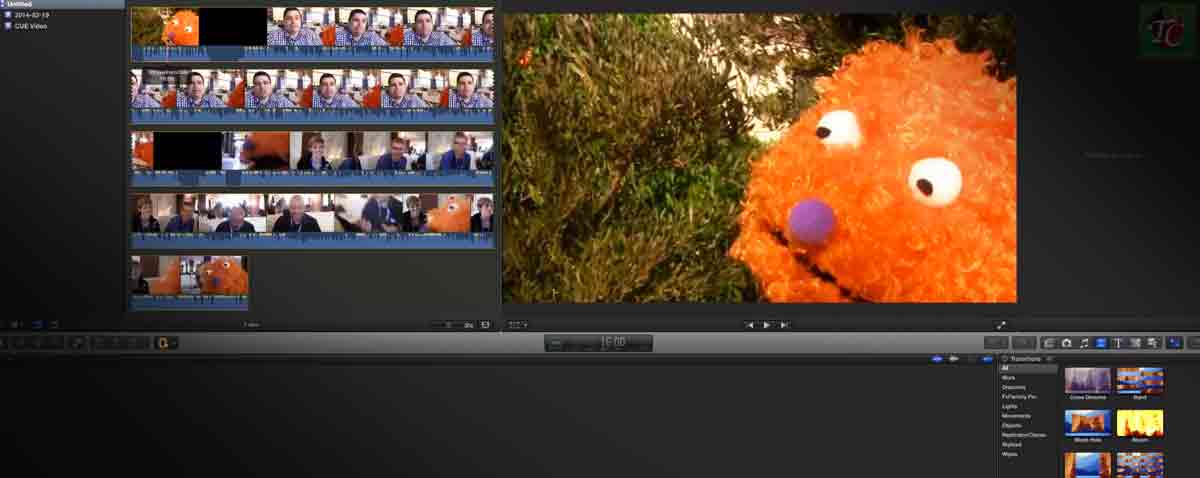Toggle video skimming in the timeline

coord(937,358)
